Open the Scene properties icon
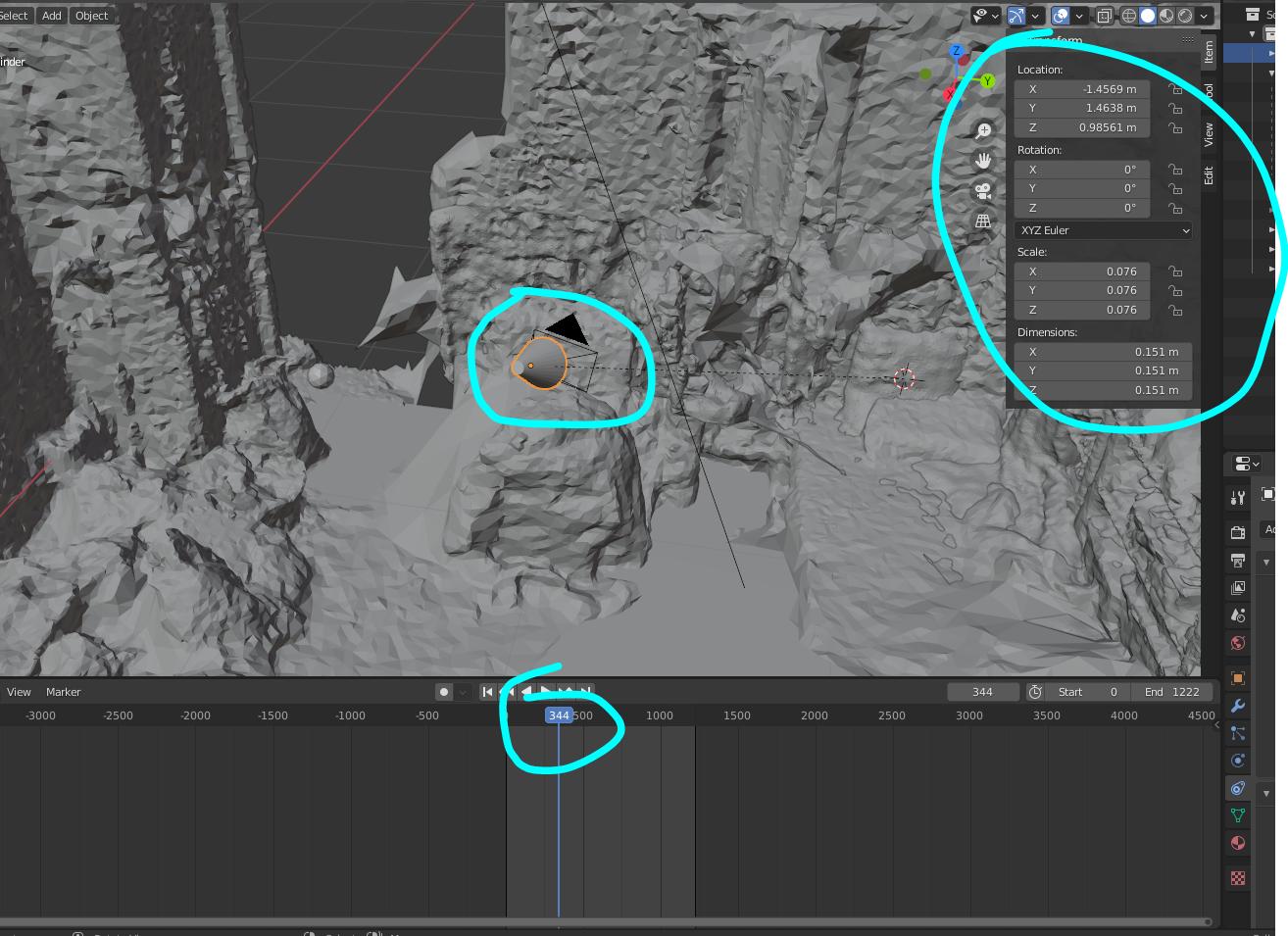Image resolution: width=1288 pixels, height=936 pixels. coord(1238,616)
